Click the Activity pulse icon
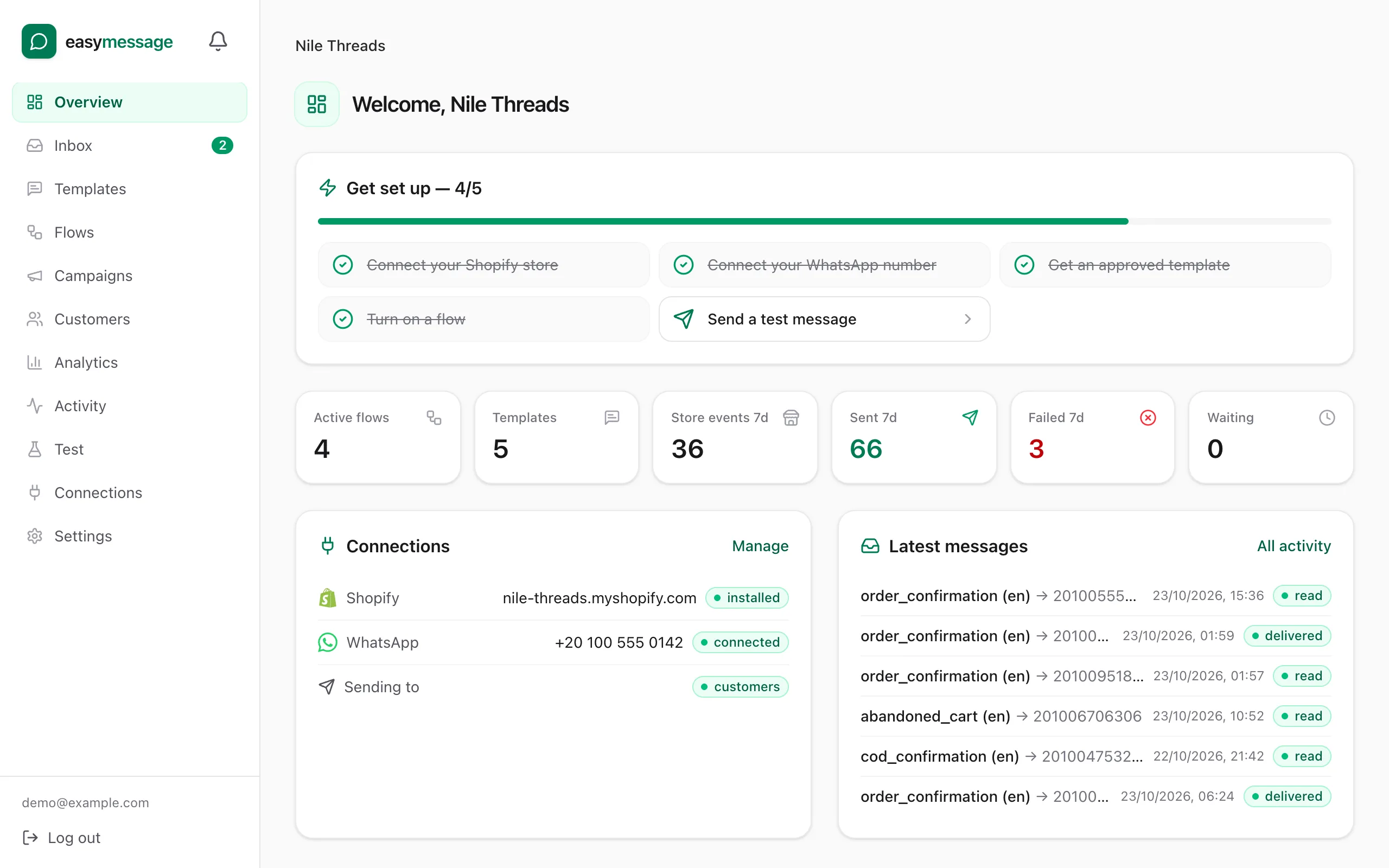 tap(34, 406)
